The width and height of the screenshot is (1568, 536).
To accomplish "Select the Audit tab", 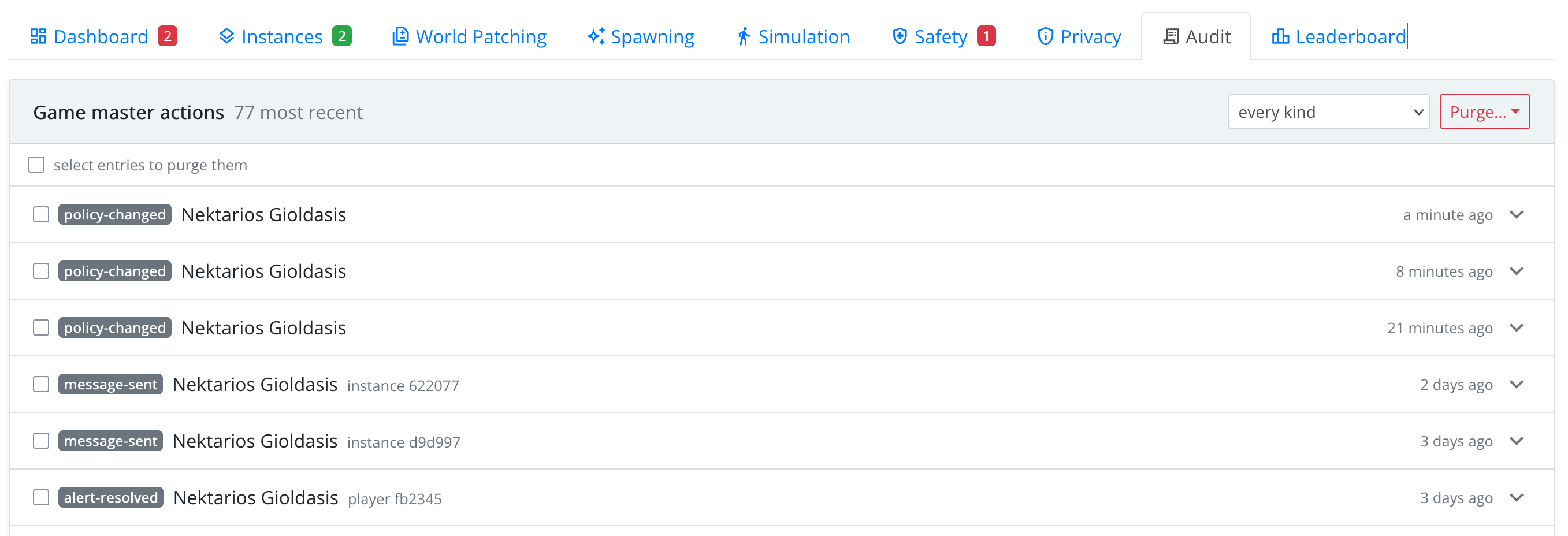I will pos(1196,36).
